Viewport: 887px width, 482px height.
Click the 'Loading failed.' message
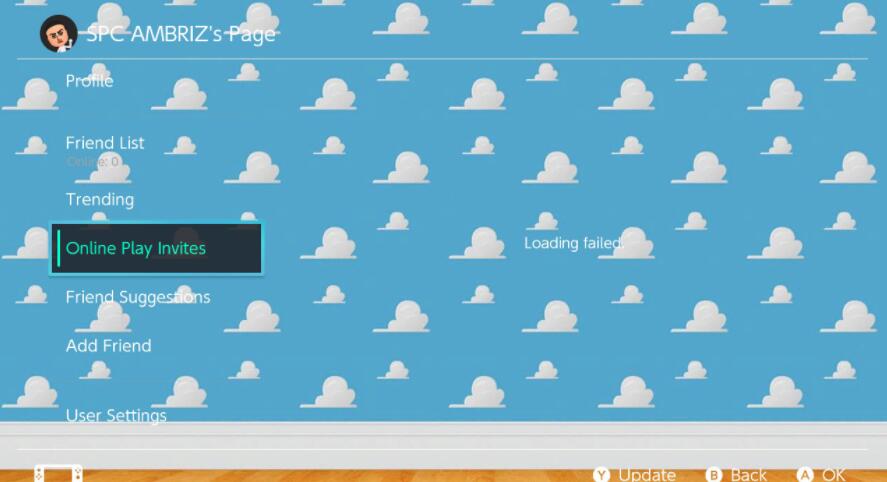[573, 243]
